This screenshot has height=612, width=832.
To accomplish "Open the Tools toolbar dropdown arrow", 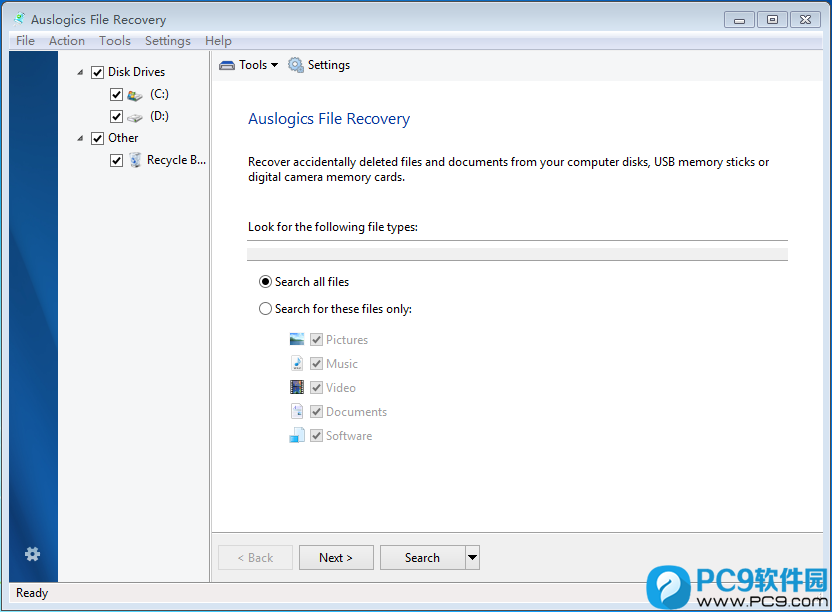I will (x=274, y=65).
